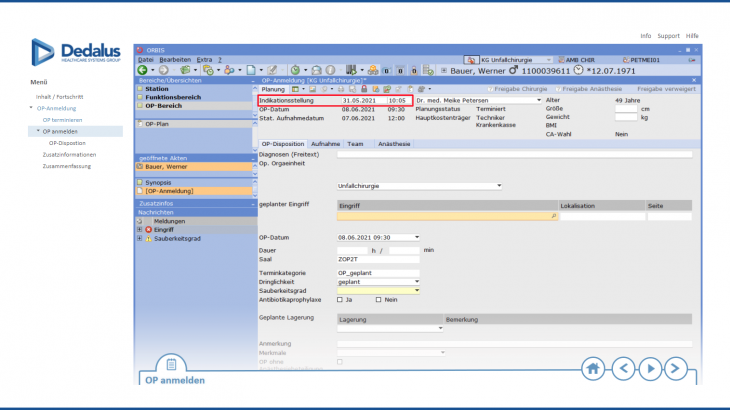
Task: Click the red Eingriff error icon
Action: click(148, 230)
